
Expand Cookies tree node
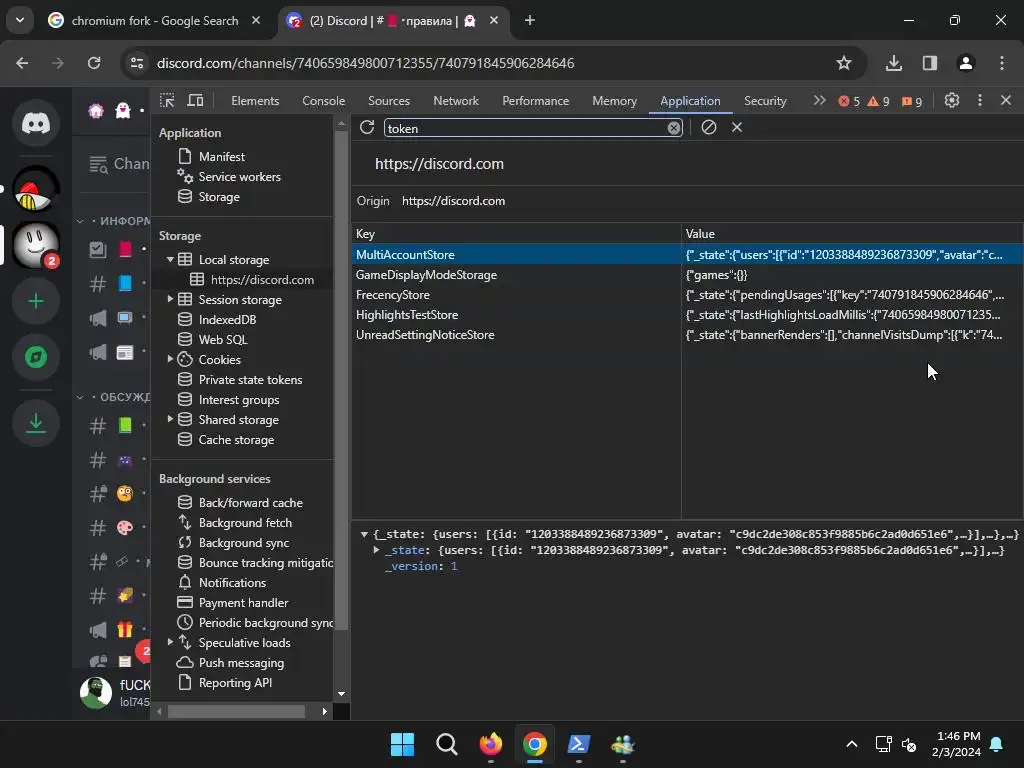coord(170,359)
